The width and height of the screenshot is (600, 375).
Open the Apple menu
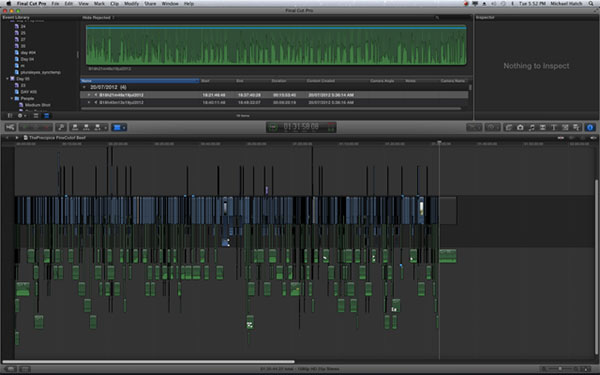click(8, 3)
